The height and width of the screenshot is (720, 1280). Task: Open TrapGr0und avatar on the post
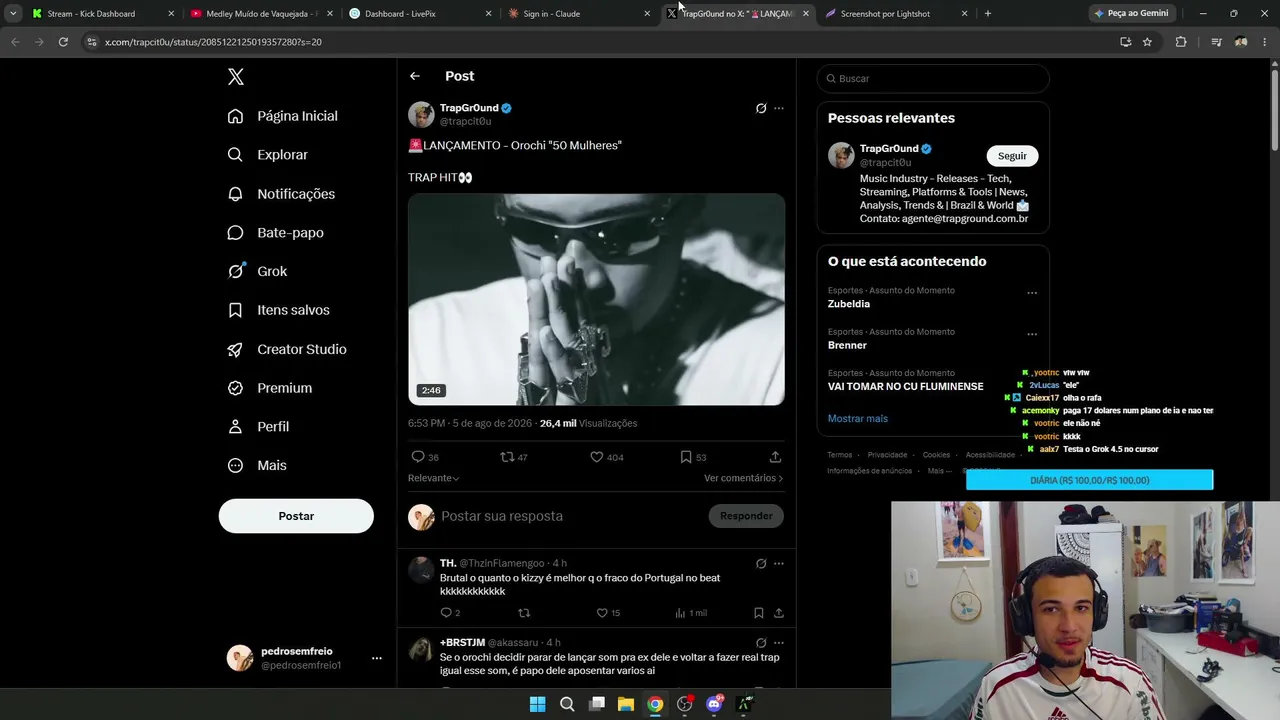coord(421,114)
